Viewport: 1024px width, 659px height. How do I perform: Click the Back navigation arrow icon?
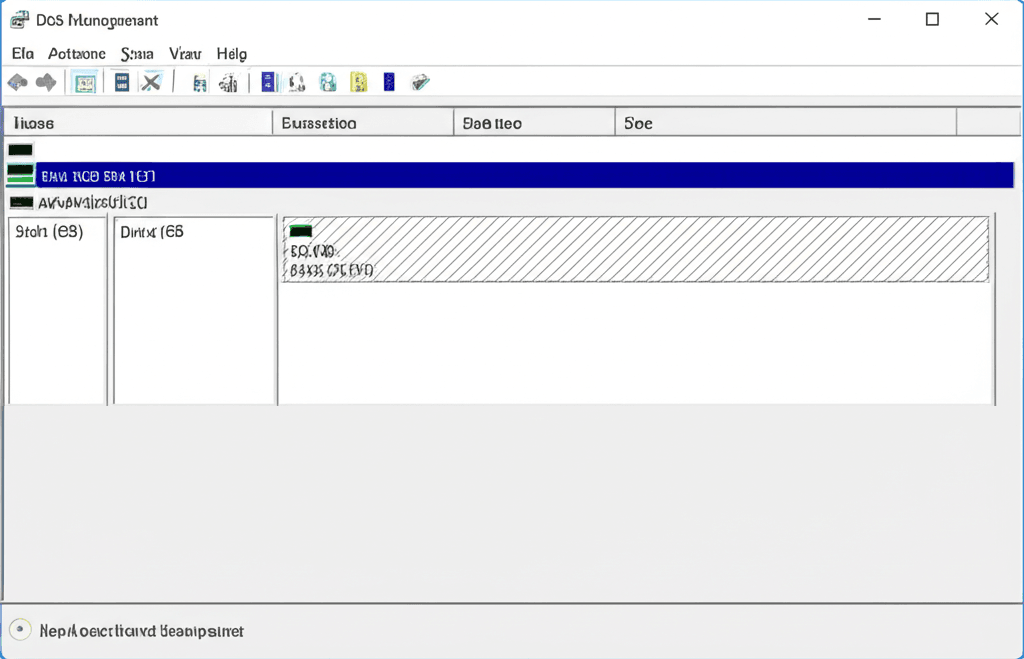pos(17,81)
